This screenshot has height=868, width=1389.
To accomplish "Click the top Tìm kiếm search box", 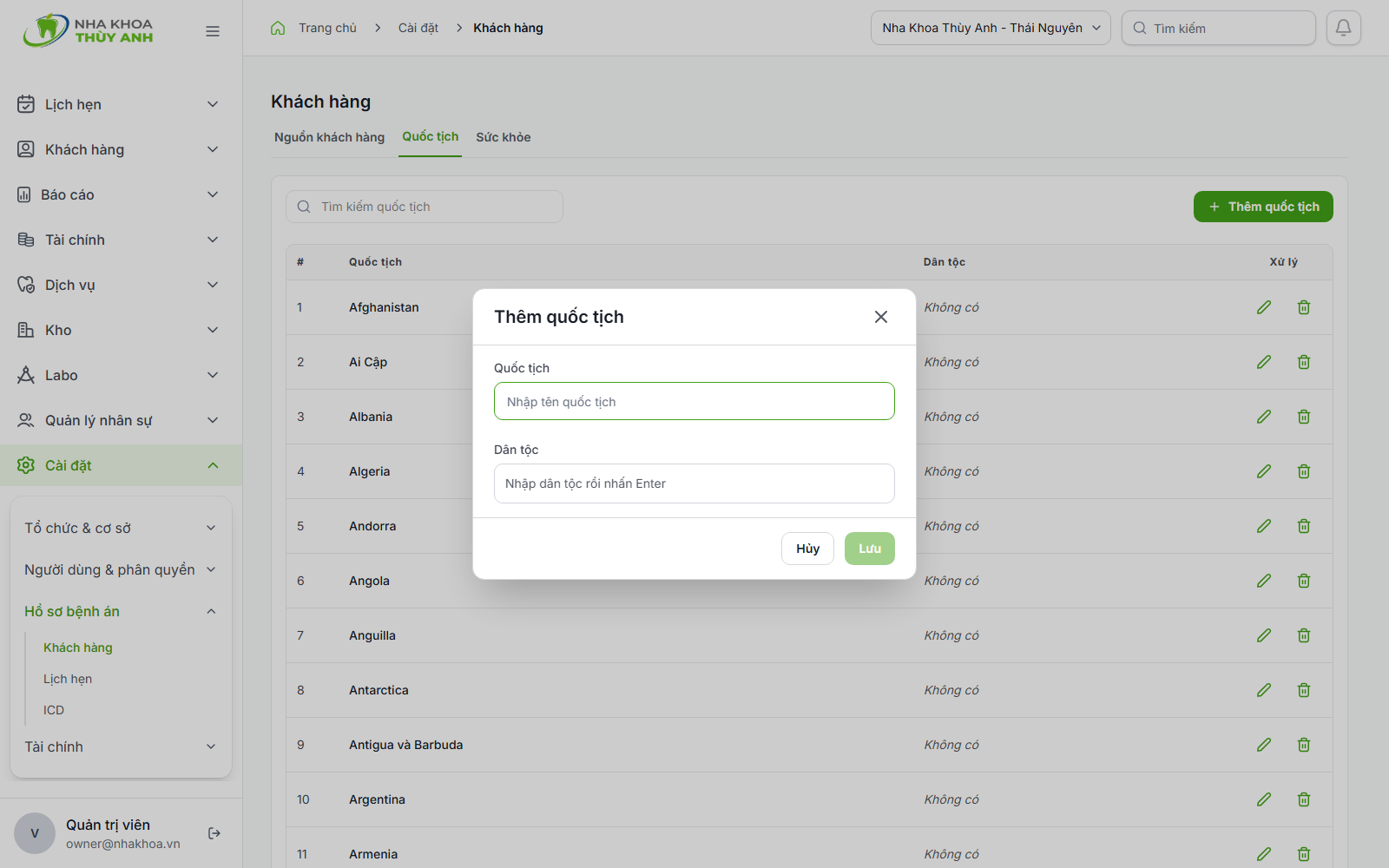I will coord(1219,28).
